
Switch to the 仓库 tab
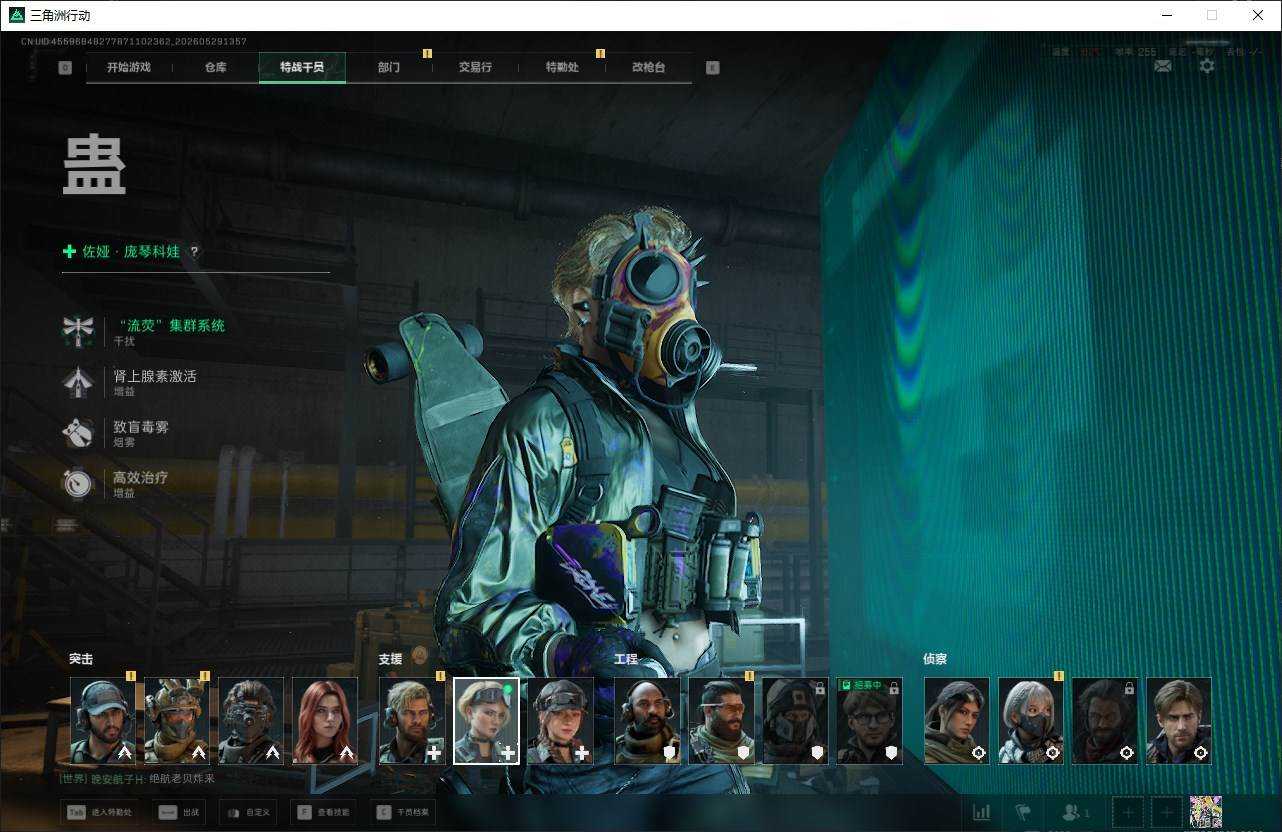(215, 68)
